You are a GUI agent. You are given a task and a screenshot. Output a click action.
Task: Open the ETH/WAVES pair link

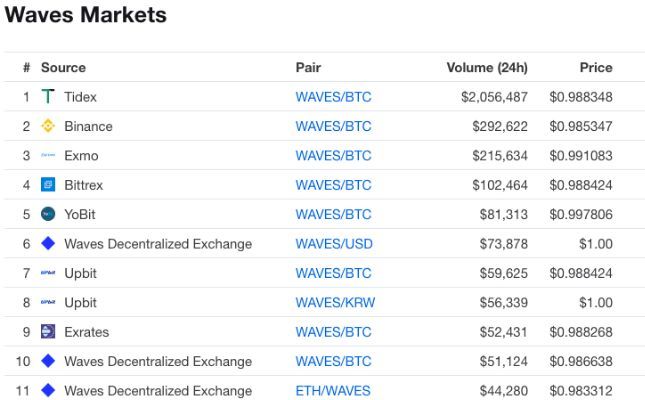click(333, 391)
